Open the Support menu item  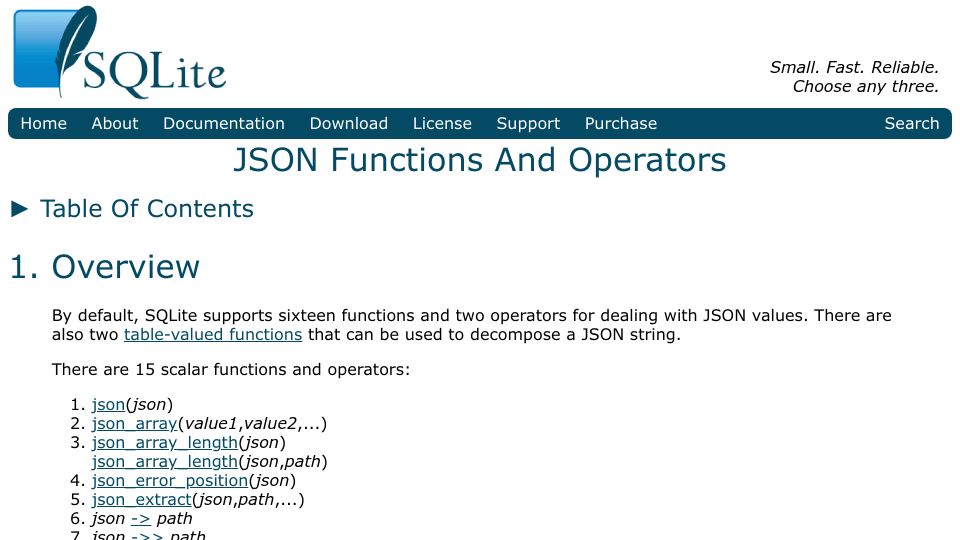(528, 124)
